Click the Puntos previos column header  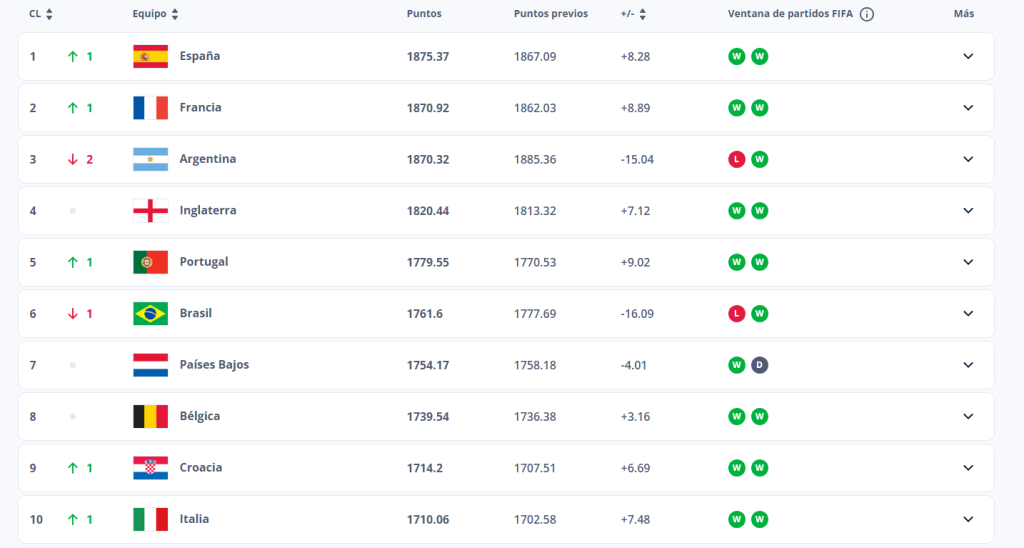tap(550, 15)
